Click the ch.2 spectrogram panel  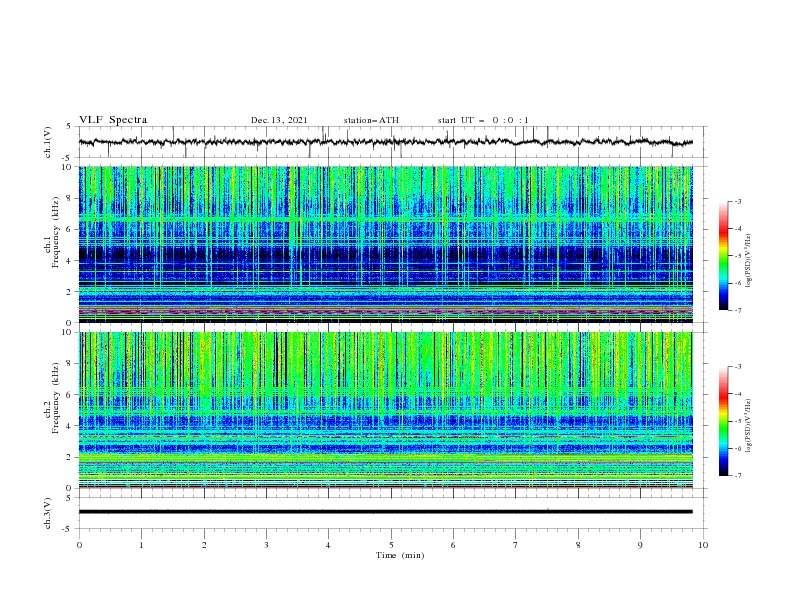[386, 410]
